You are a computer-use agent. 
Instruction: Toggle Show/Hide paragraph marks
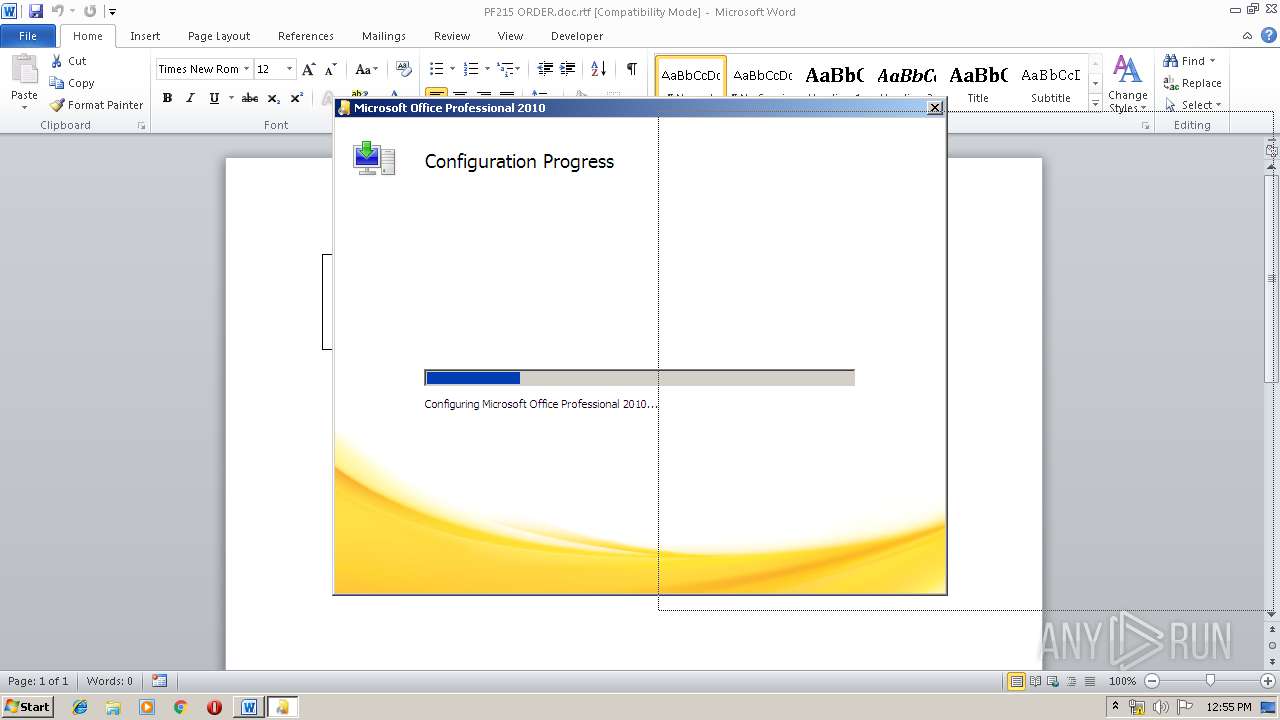pos(632,69)
